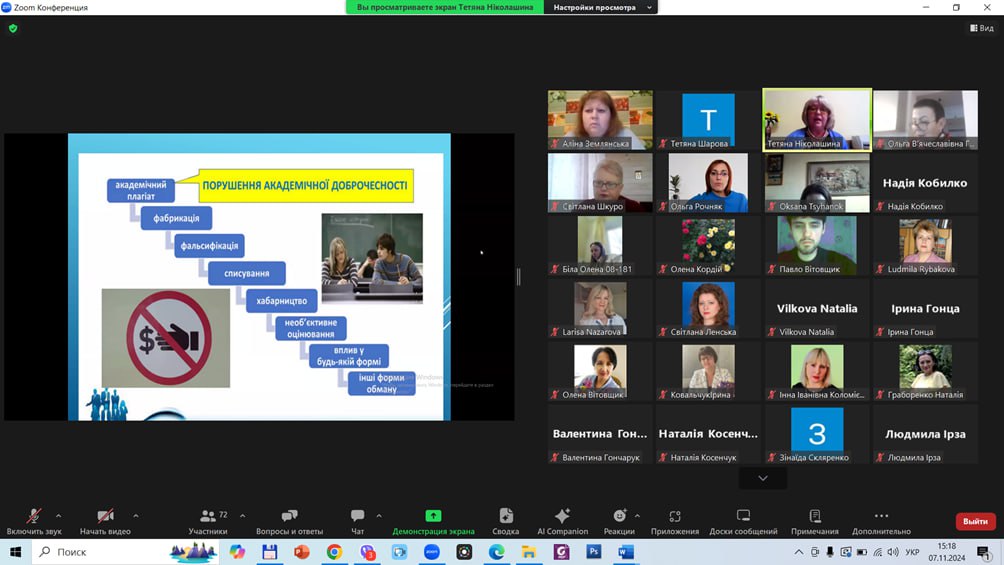This screenshot has width=1004, height=565.
Task: Unmute with the Включить звук microphone icon
Action: click(x=34, y=521)
